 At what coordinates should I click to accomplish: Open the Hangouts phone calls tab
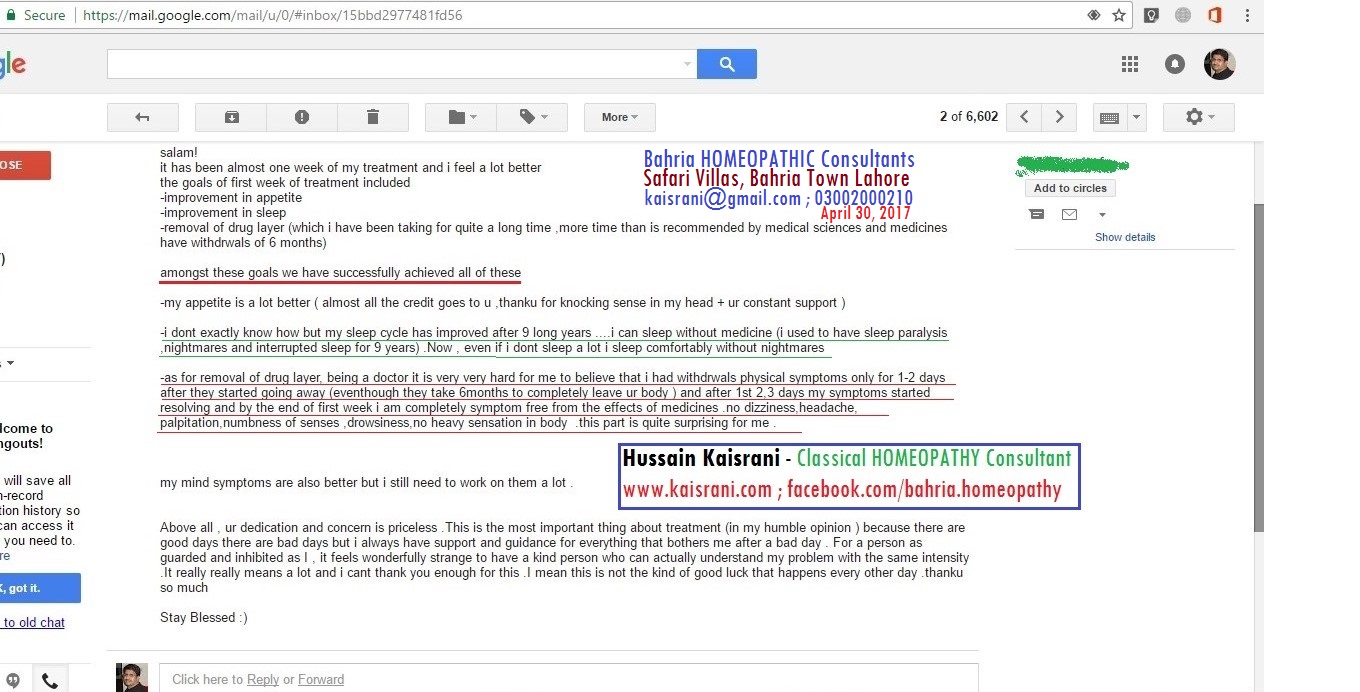click(x=49, y=681)
